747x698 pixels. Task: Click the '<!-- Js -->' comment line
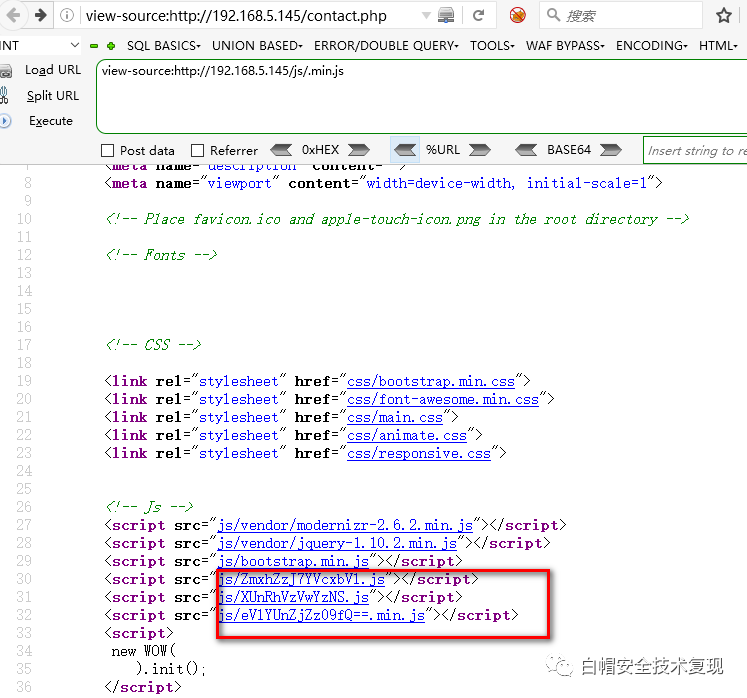149,507
